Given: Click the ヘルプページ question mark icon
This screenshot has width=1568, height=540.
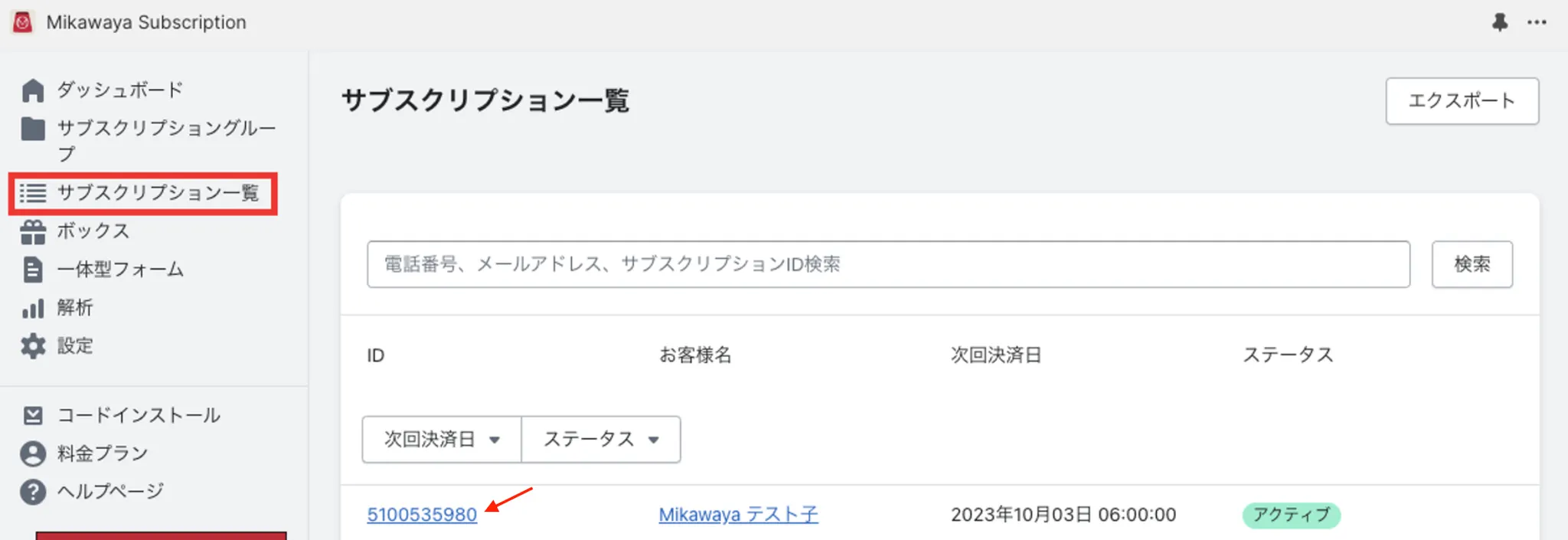Looking at the screenshot, I should [x=33, y=492].
